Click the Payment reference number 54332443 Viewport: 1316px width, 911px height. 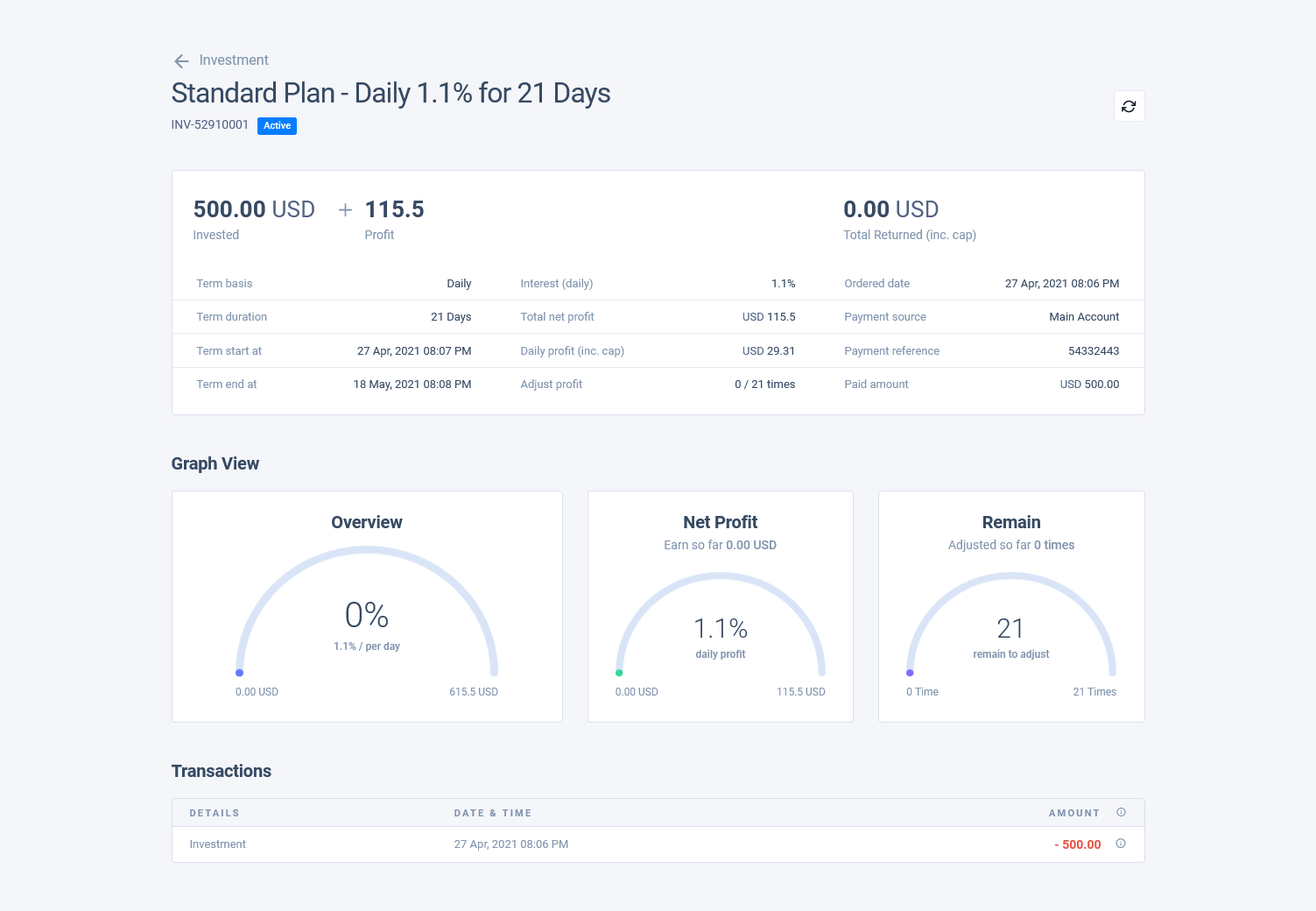pos(1094,351)
